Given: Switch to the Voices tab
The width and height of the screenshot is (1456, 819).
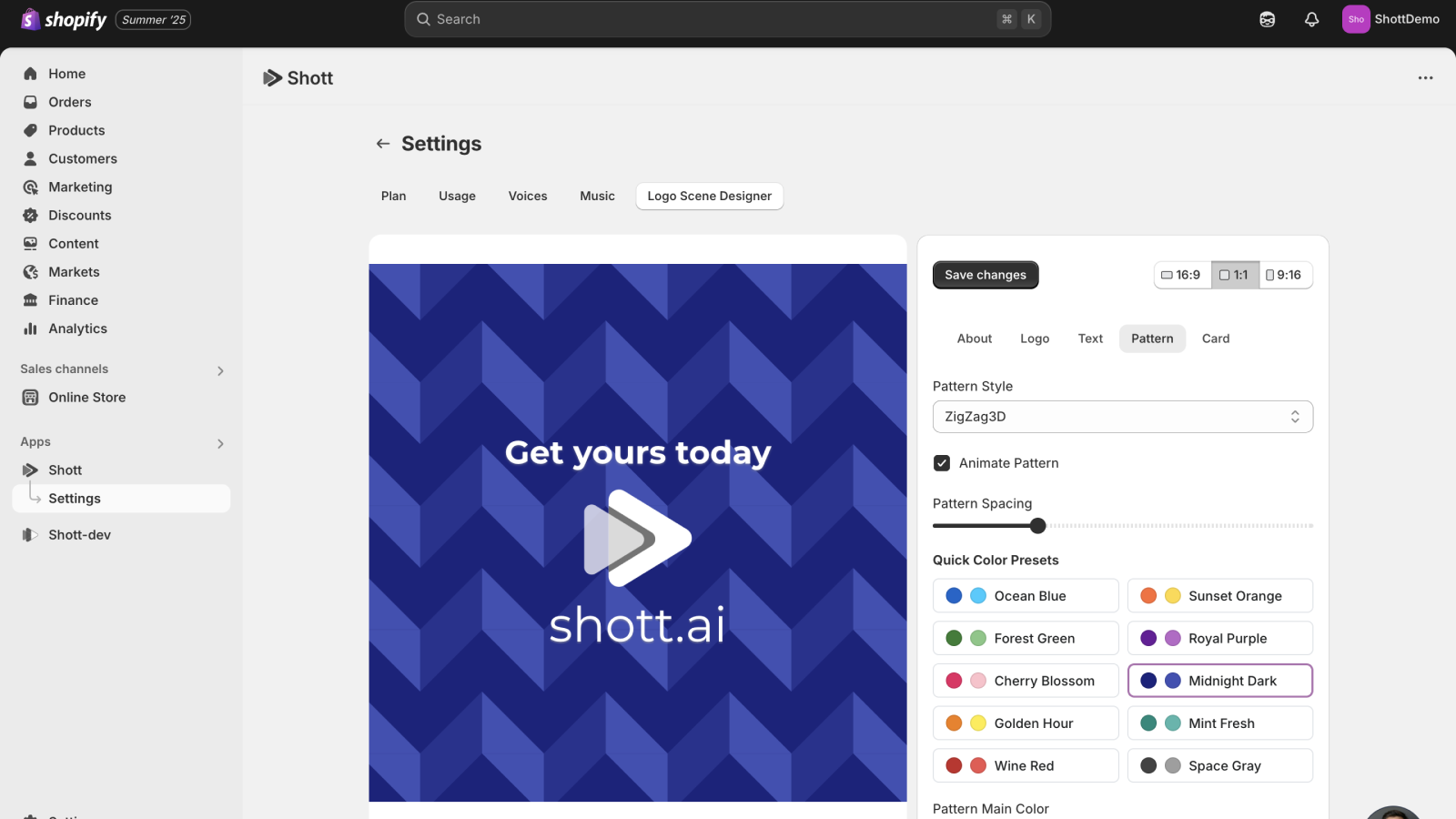Looking at the screenshot, I should [x=528, y=196].
